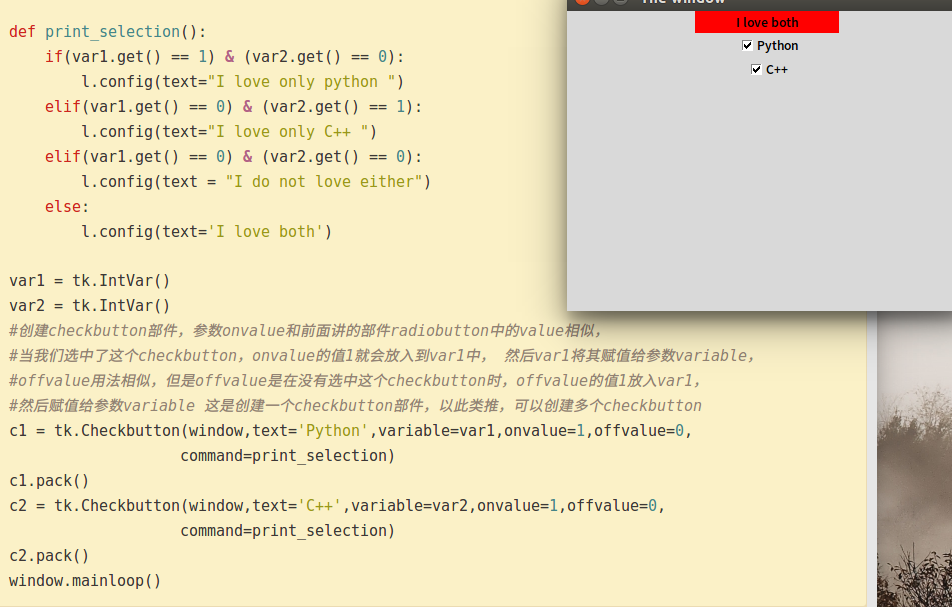Click the comment line starting '#offvalue用法相似'

coord(355,381)
